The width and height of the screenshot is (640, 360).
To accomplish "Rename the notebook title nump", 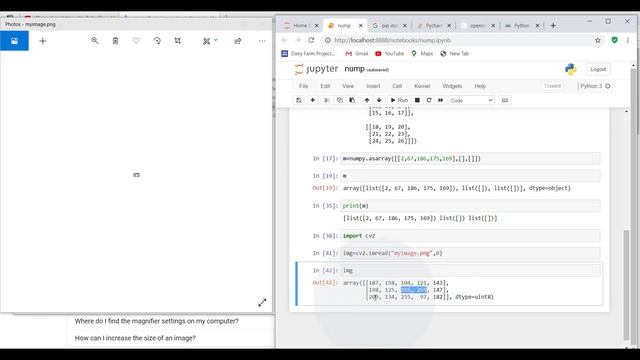I will (354, 69).
